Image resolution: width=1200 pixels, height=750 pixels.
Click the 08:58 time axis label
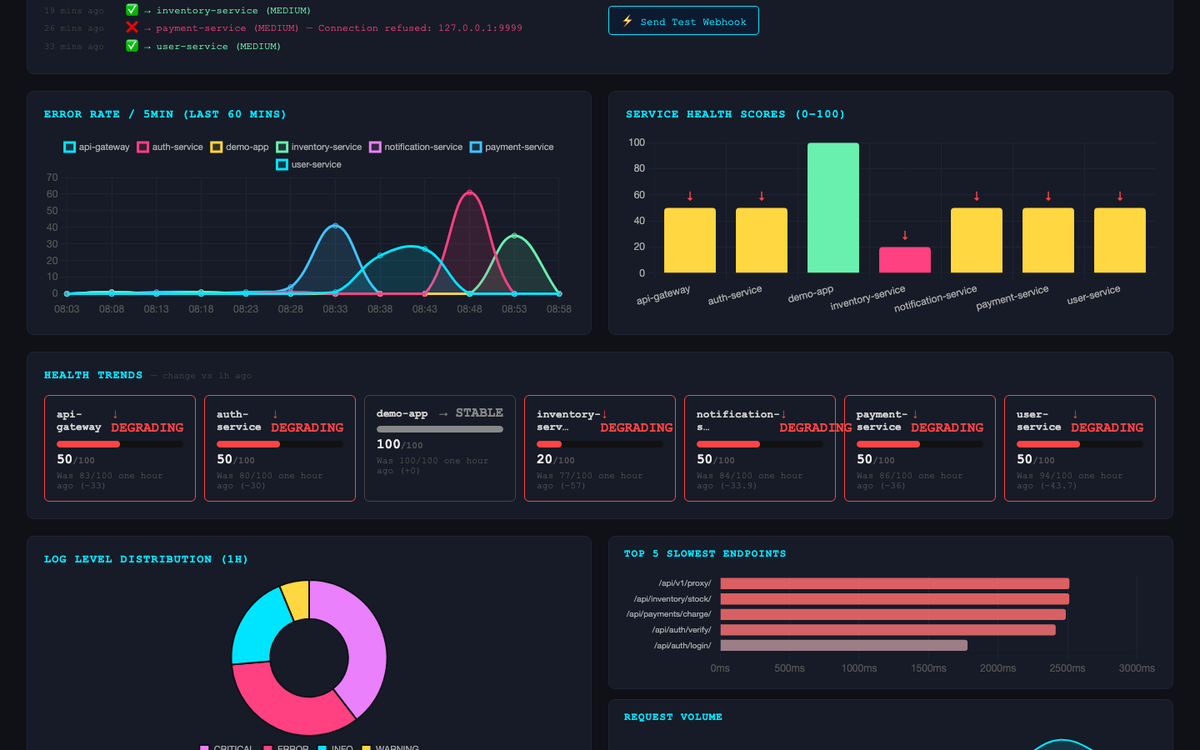coord(559,309)
